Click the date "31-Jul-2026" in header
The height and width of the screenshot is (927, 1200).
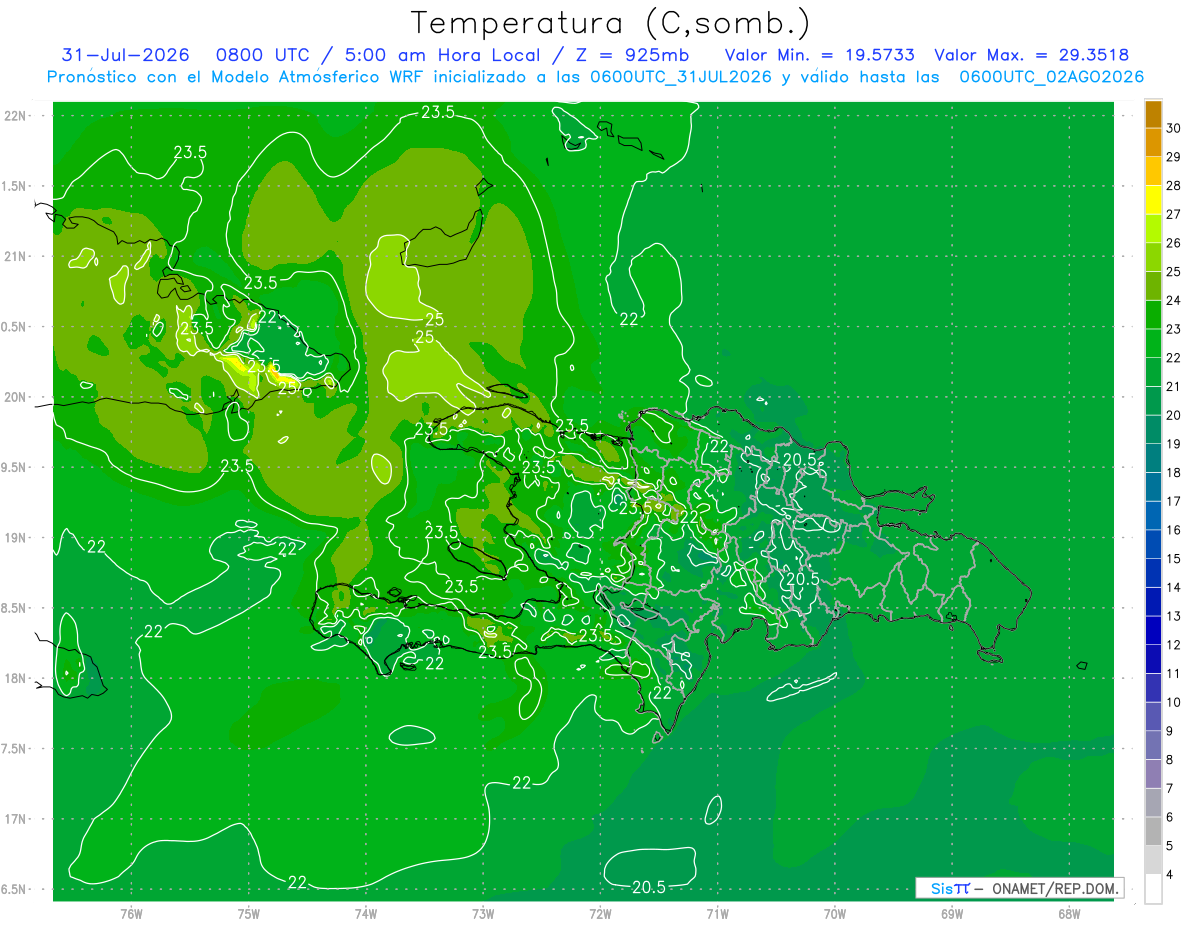point(124,55)
